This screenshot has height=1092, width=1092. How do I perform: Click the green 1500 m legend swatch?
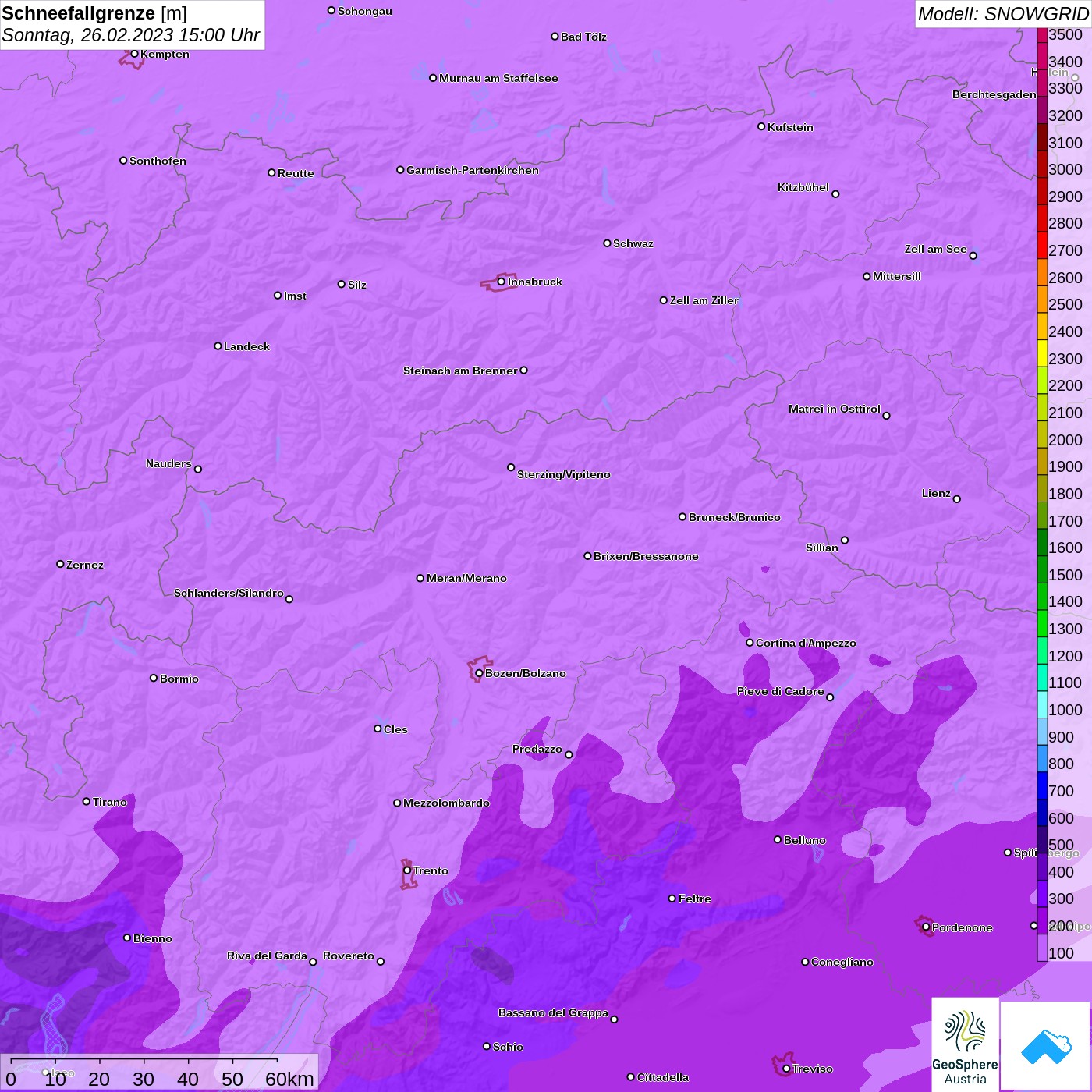1042,569
